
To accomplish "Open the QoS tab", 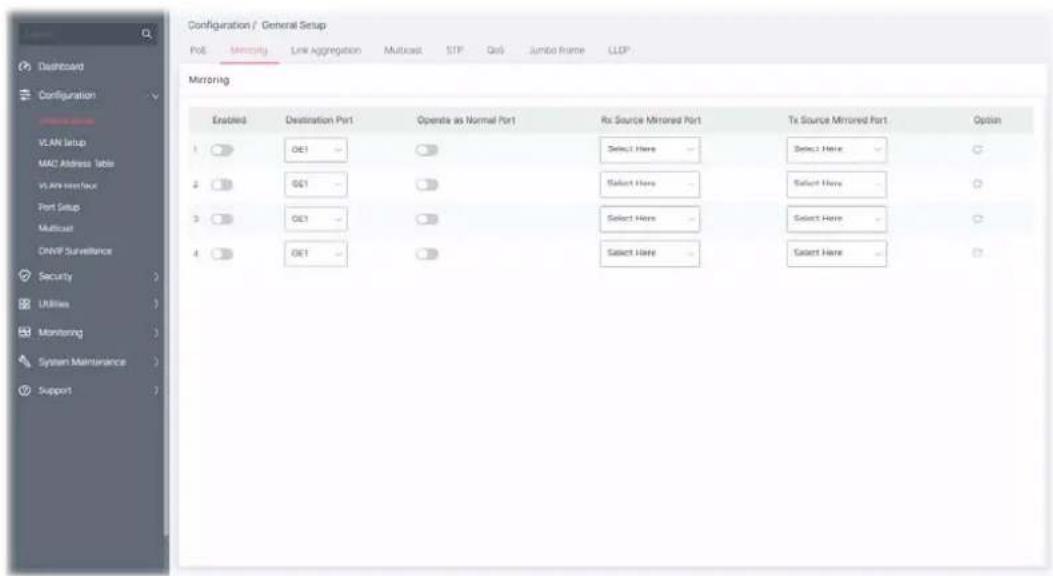I will tap(496, 50).
